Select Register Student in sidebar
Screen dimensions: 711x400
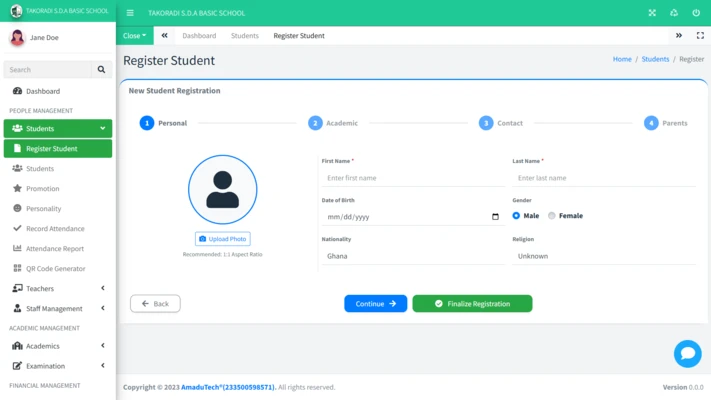tap(58, 148)
